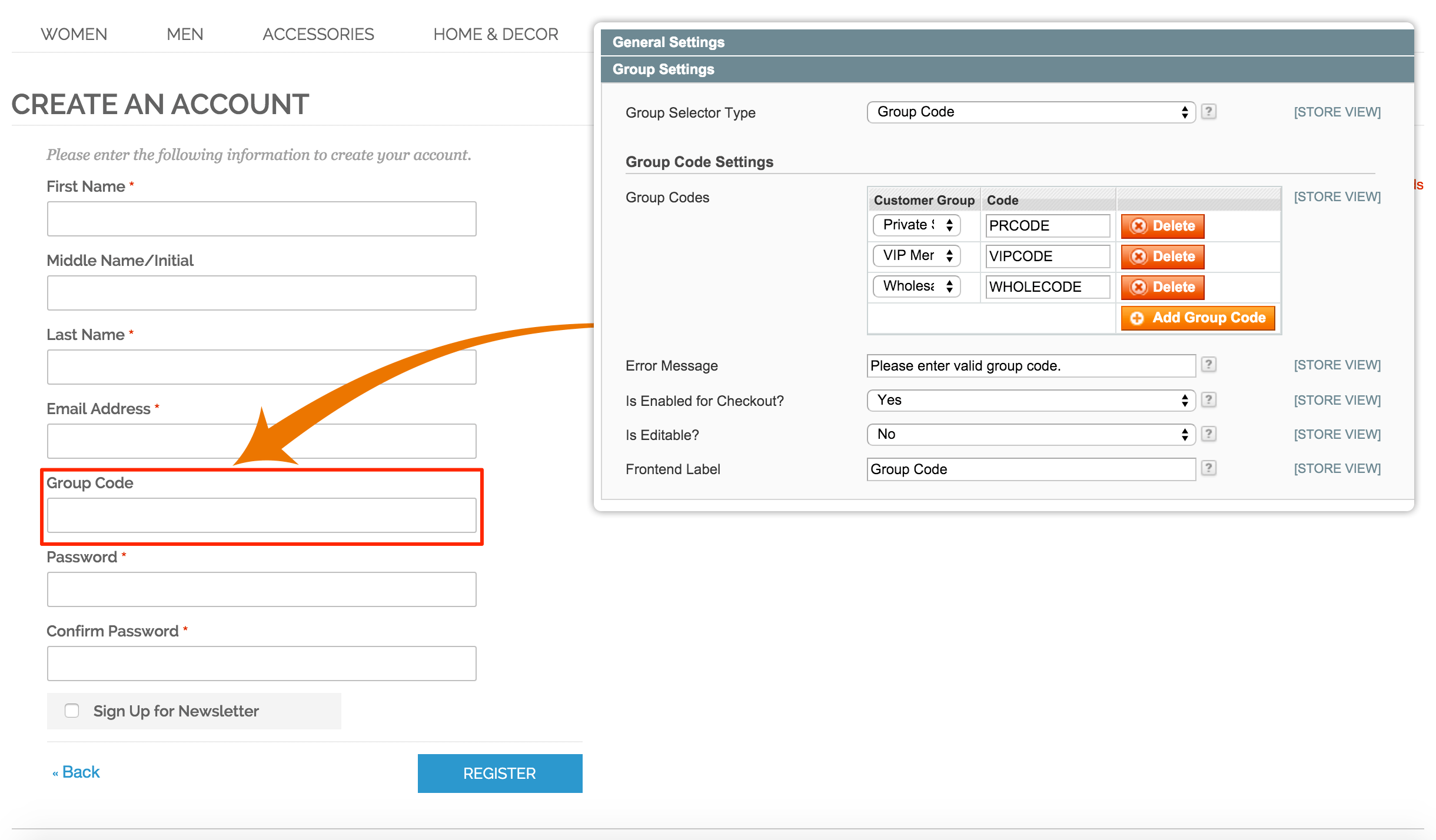The width and height of the screenshot is (1436, 840).
Task: Delete the VIPCODE group code row
Action: (1162, 256)
